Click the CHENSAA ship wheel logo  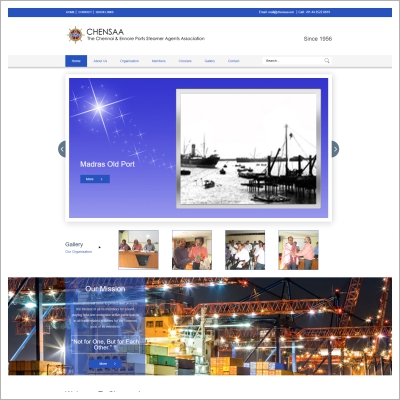(76, 35)
